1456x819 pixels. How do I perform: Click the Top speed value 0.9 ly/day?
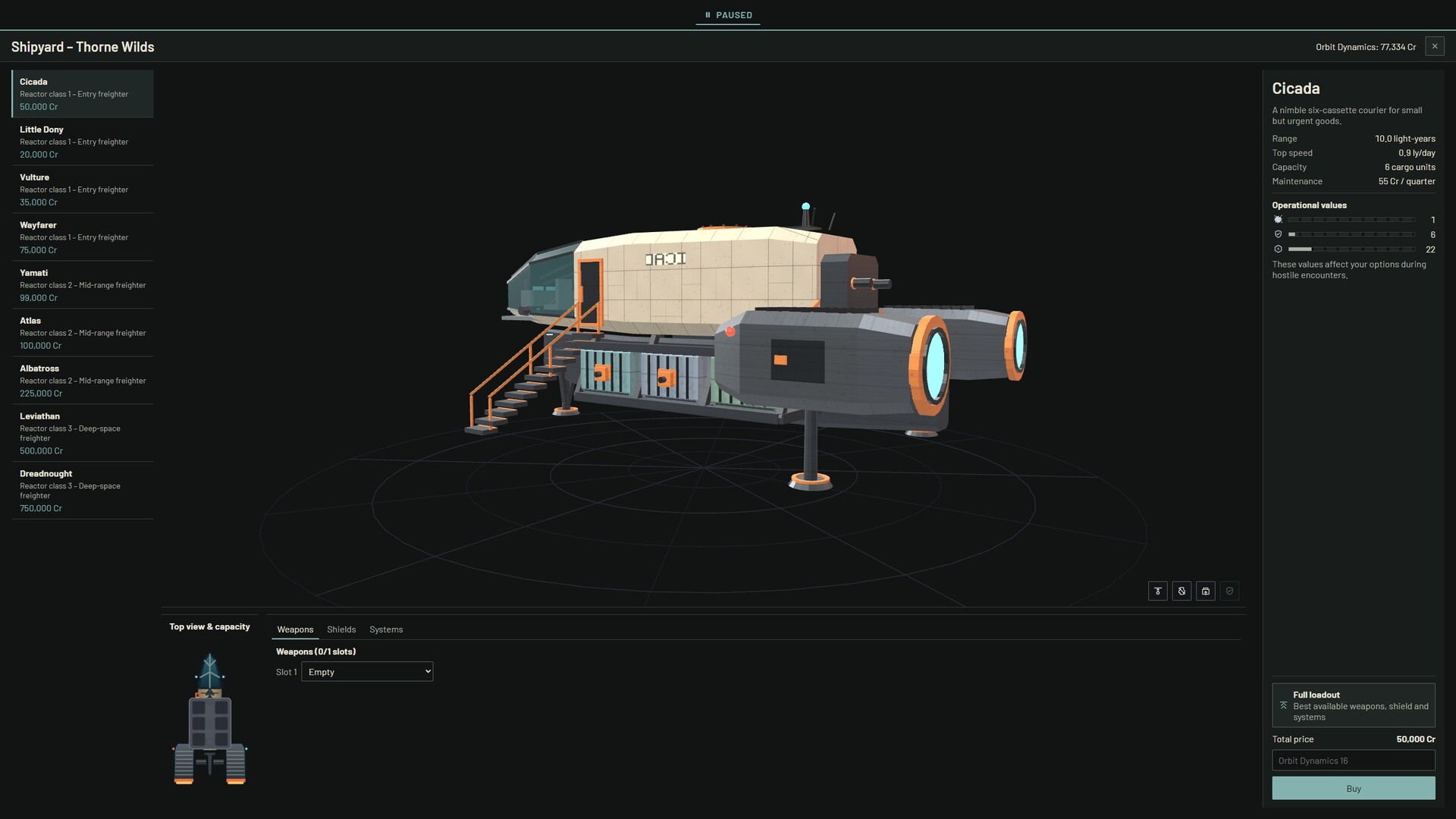point(1417,153)
